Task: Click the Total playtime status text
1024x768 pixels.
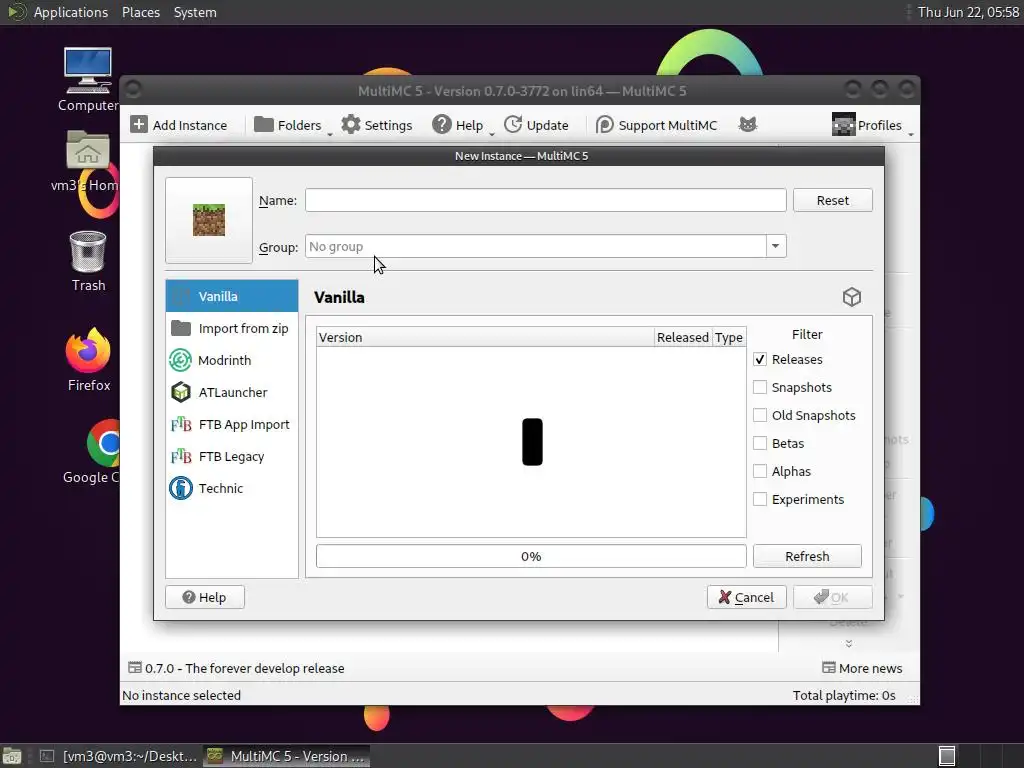Action: [x=844, y=696]
